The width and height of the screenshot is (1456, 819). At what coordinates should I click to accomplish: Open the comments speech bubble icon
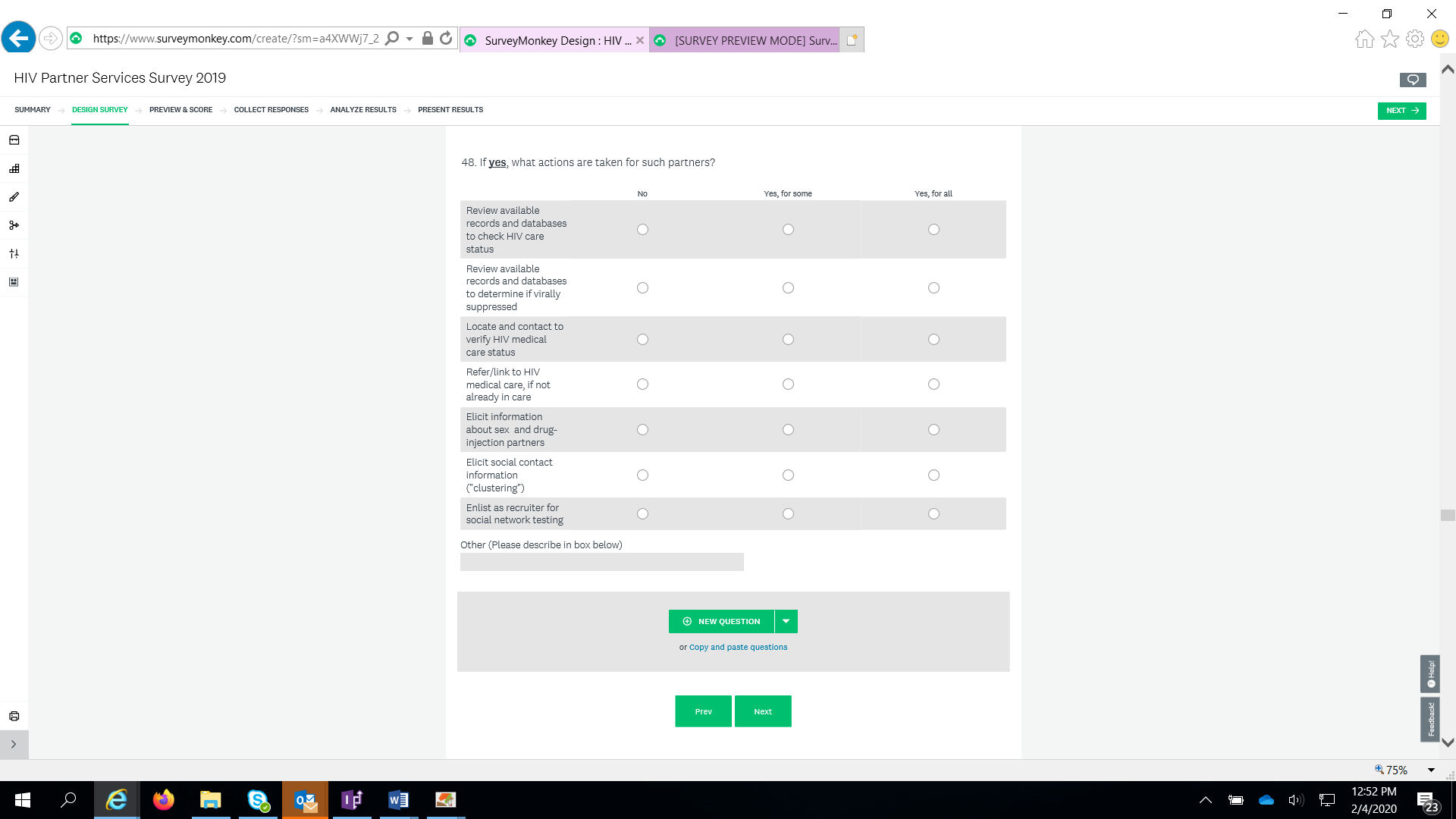click(1412, 80)
